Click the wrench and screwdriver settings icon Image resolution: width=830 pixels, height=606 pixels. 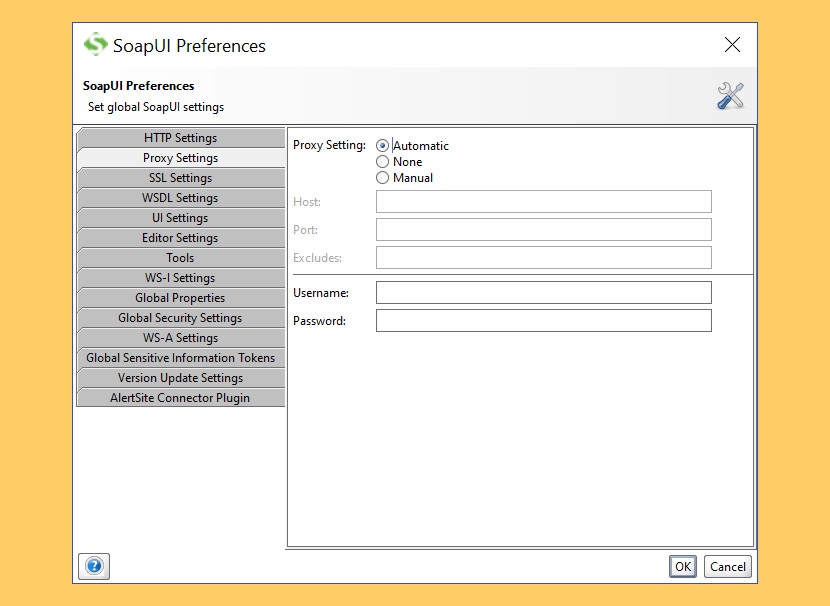[730, 95]
